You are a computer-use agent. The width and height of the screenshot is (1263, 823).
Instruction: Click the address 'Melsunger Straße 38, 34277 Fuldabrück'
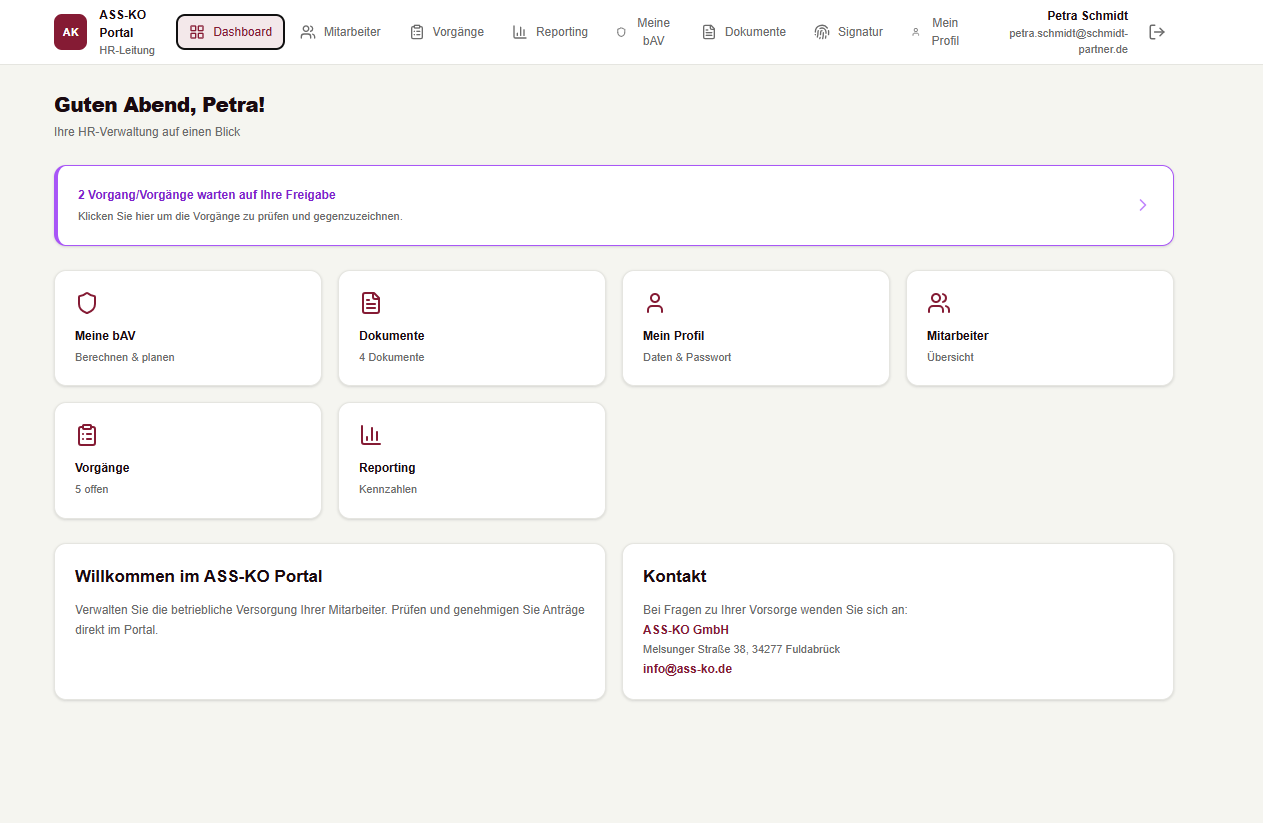click(741, 649)
